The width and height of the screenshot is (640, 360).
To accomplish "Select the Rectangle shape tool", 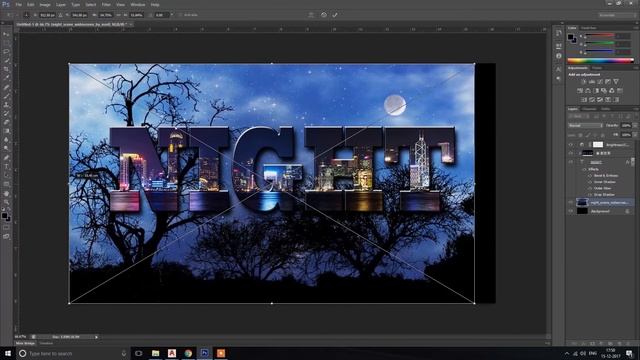I will point(6,184).
